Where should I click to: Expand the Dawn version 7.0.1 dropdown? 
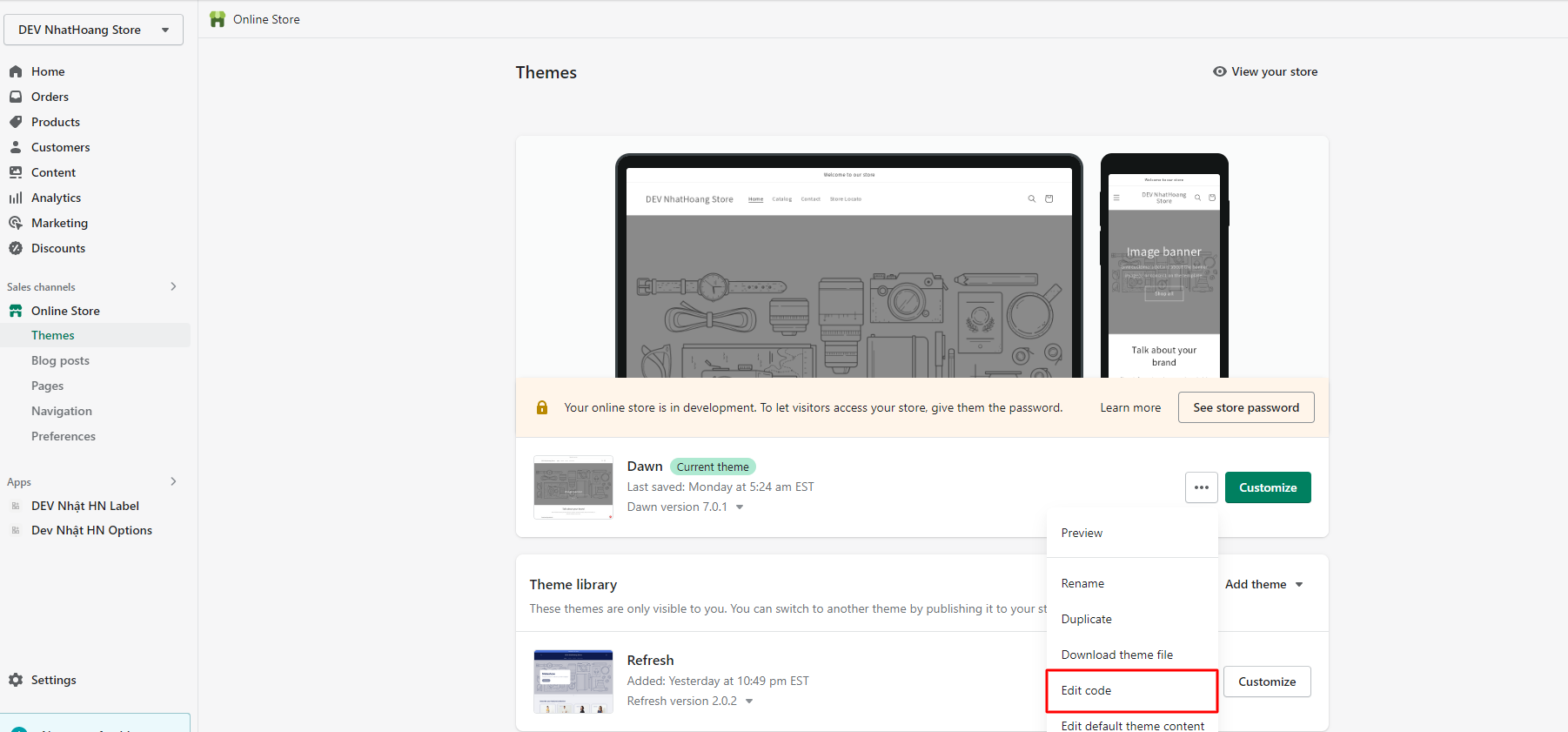tap(740, 507)
